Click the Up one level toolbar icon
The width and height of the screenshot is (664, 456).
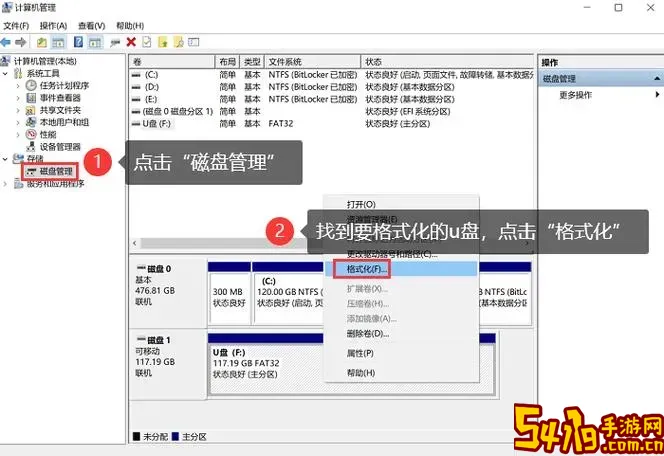(x=42, y=42)
